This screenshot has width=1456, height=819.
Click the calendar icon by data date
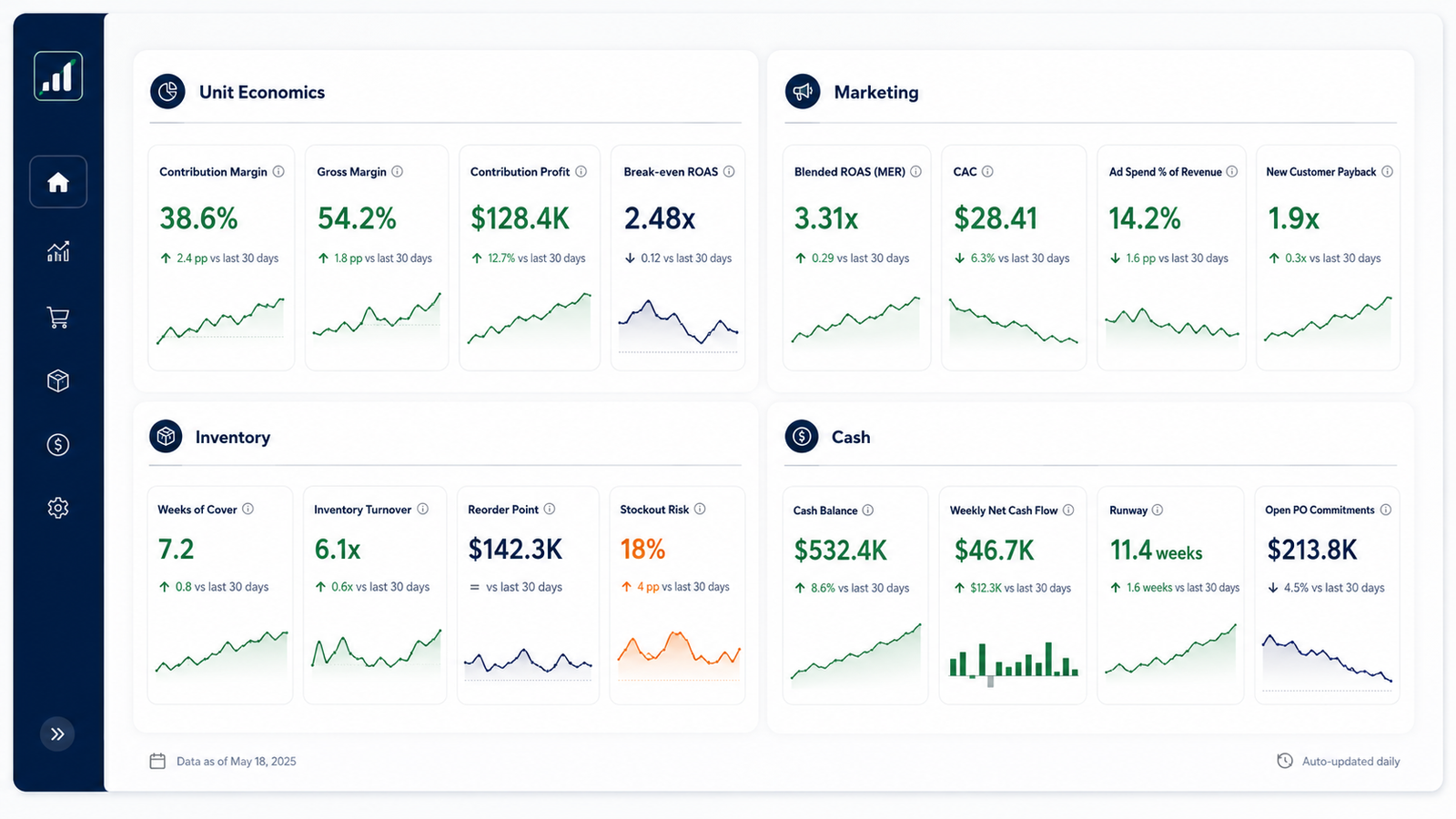click(x=157, y=761)
